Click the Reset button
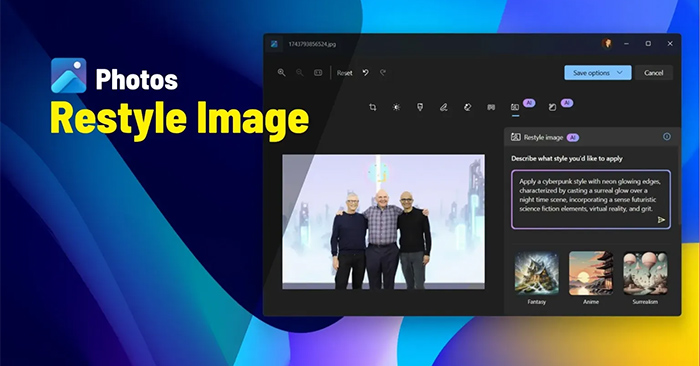 (x=344, y=73)
